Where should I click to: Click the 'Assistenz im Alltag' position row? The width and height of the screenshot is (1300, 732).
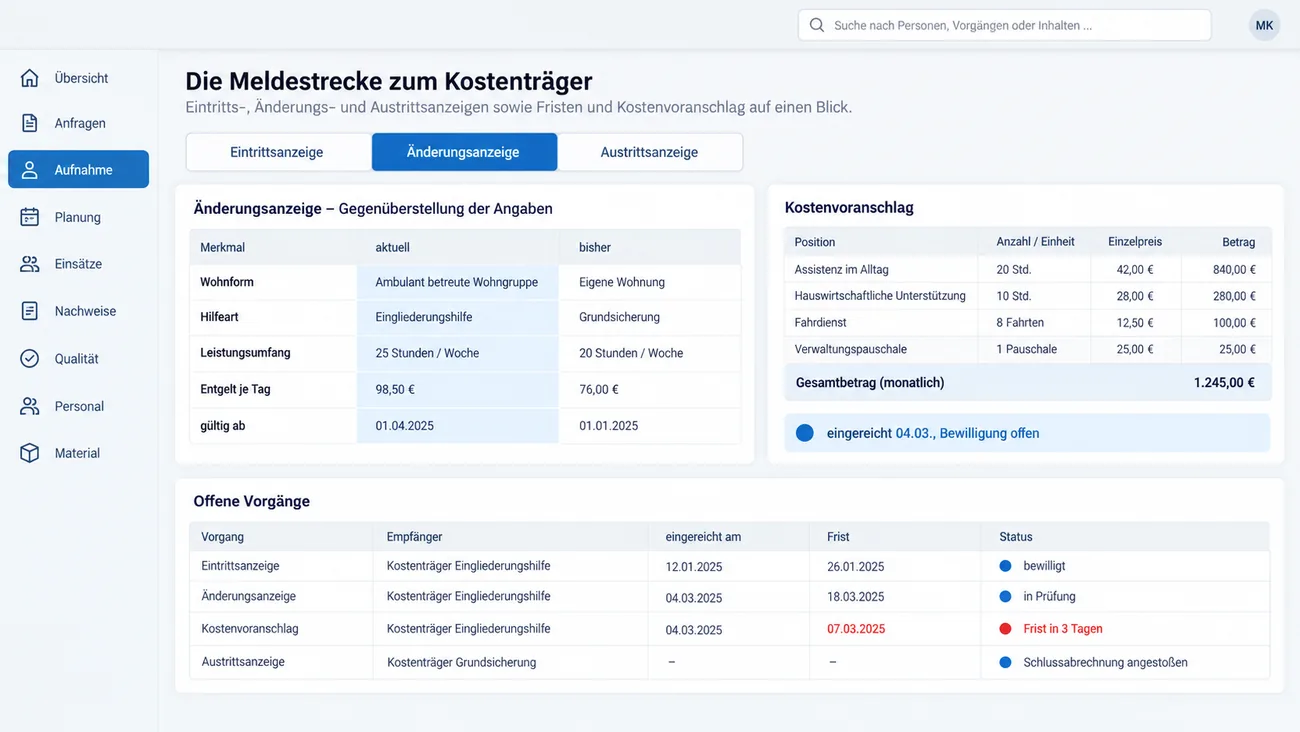(1028, 269)
